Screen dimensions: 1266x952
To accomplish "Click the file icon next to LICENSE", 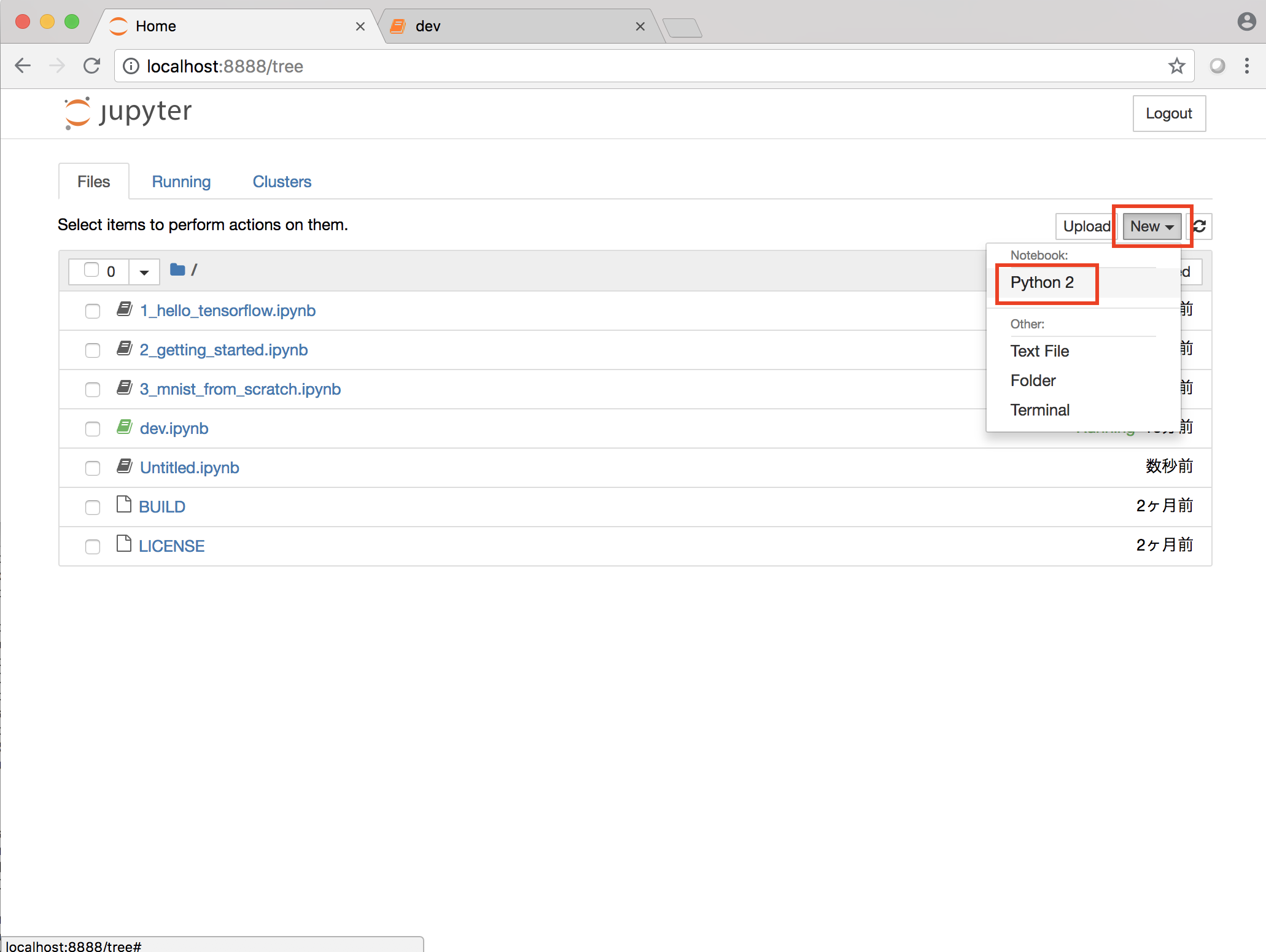I will 124,544.
